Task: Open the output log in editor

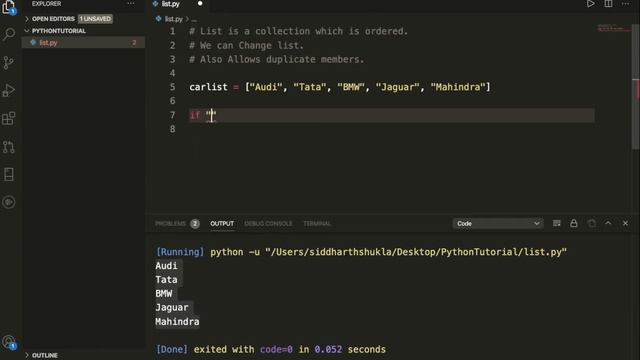Action: tap(591, 223)
